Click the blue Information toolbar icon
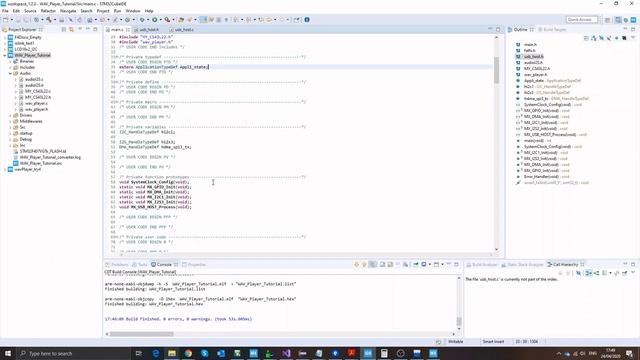 (307, 20)
